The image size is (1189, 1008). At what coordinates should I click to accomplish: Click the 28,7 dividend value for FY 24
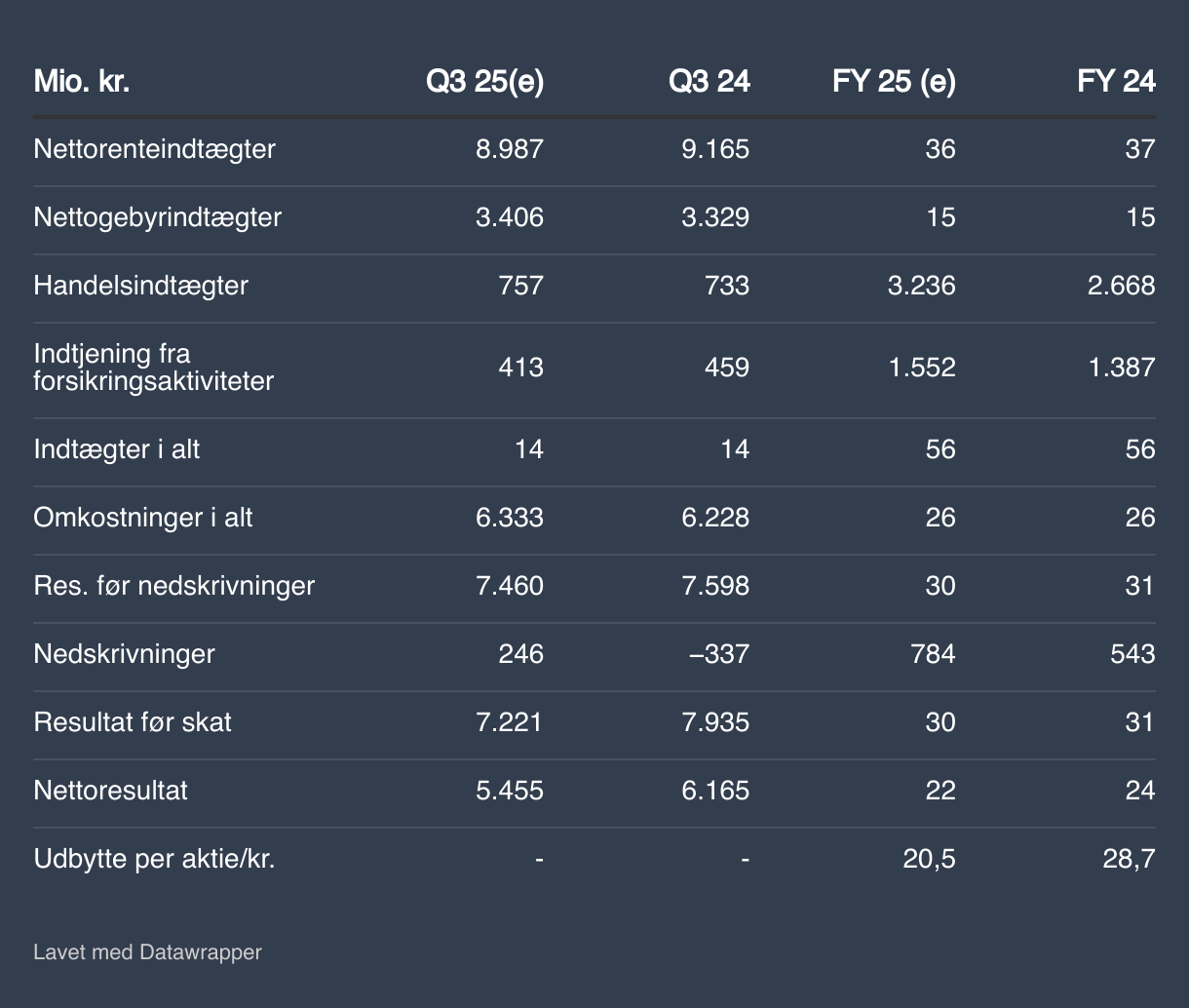1131,859
